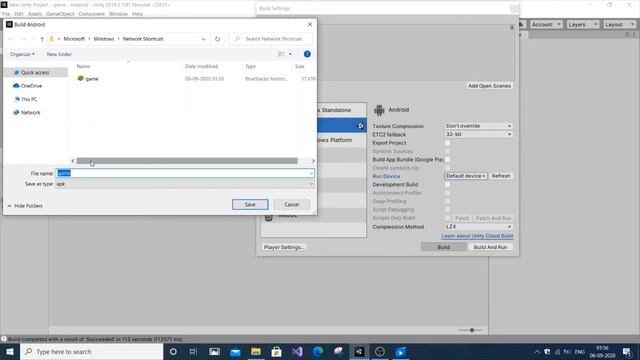The image size is (640, 360).
Task: Switch to Unity editor taskbar icon
Action: pyautogui.click(x=359, y=351)
